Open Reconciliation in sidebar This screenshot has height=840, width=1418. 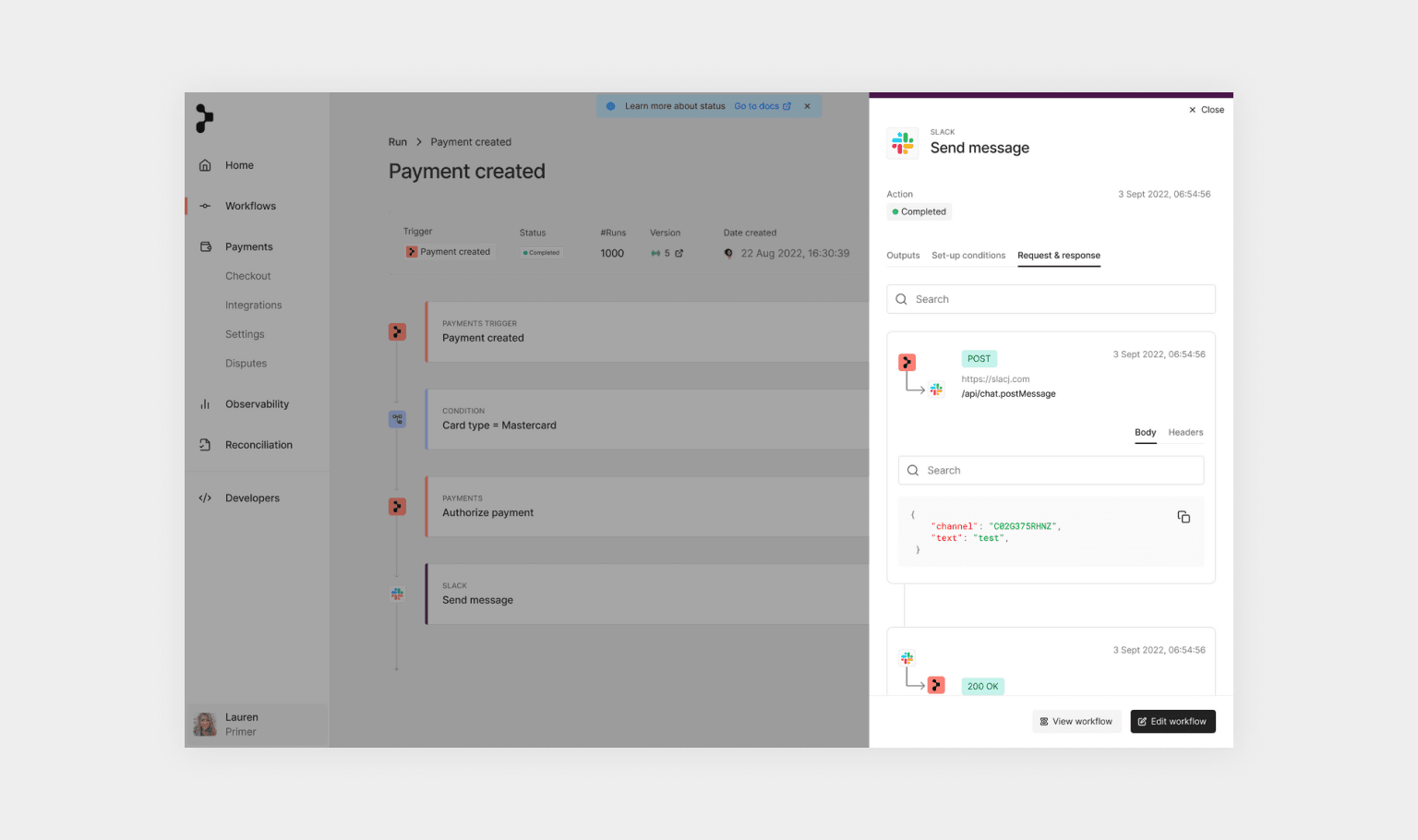257,445
